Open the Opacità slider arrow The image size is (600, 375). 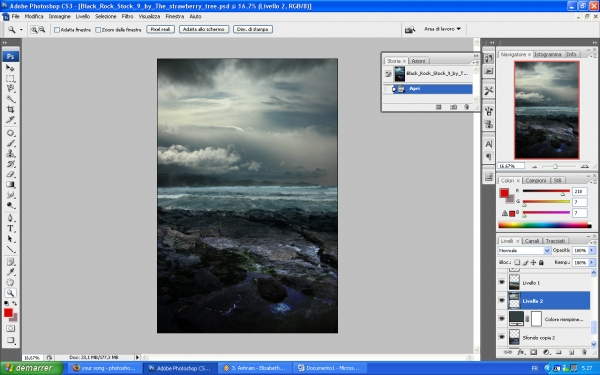pos(592,250)
